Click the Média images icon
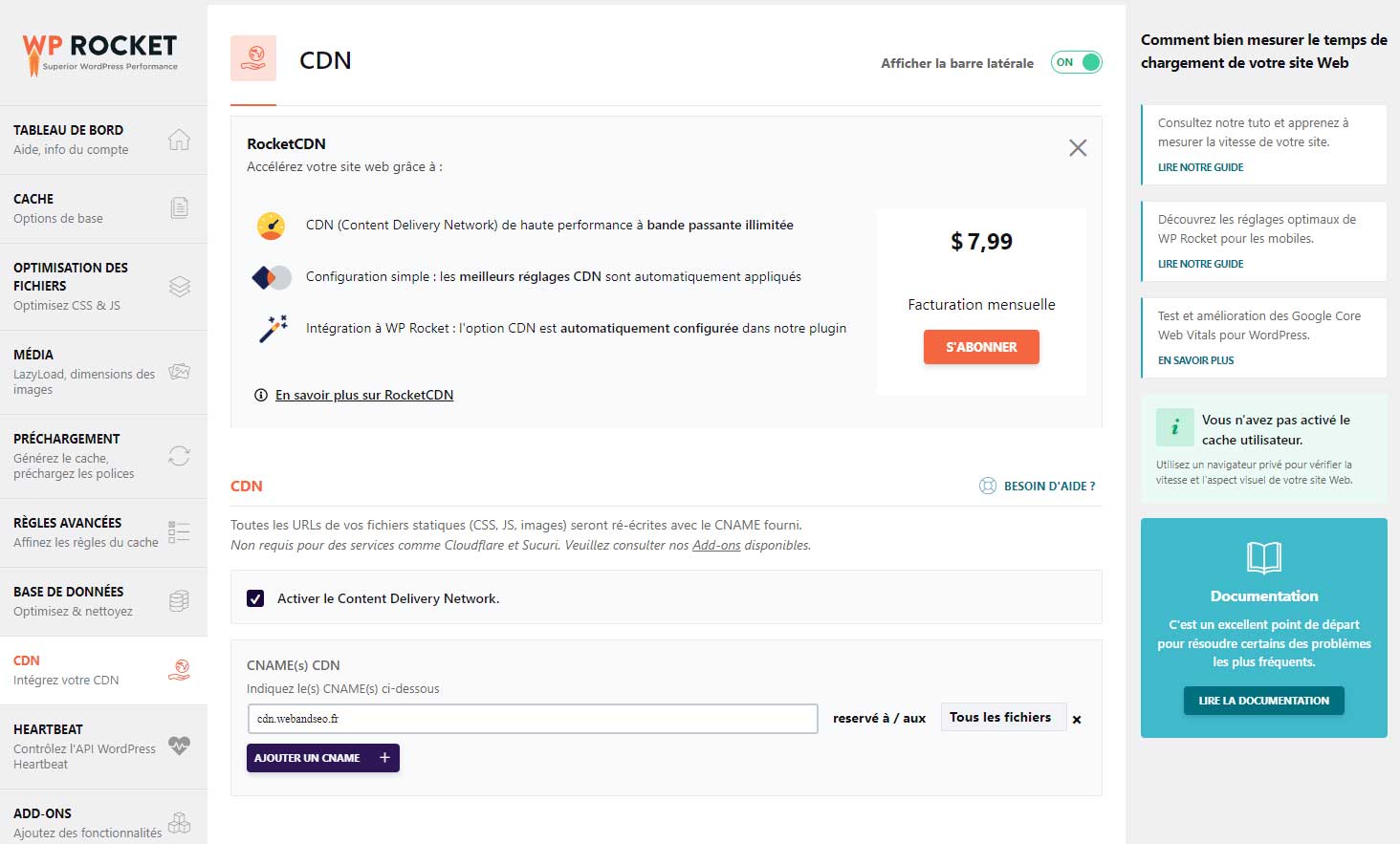The width and height of the screenshot is (1400, 844). click(x=179, y=372)
